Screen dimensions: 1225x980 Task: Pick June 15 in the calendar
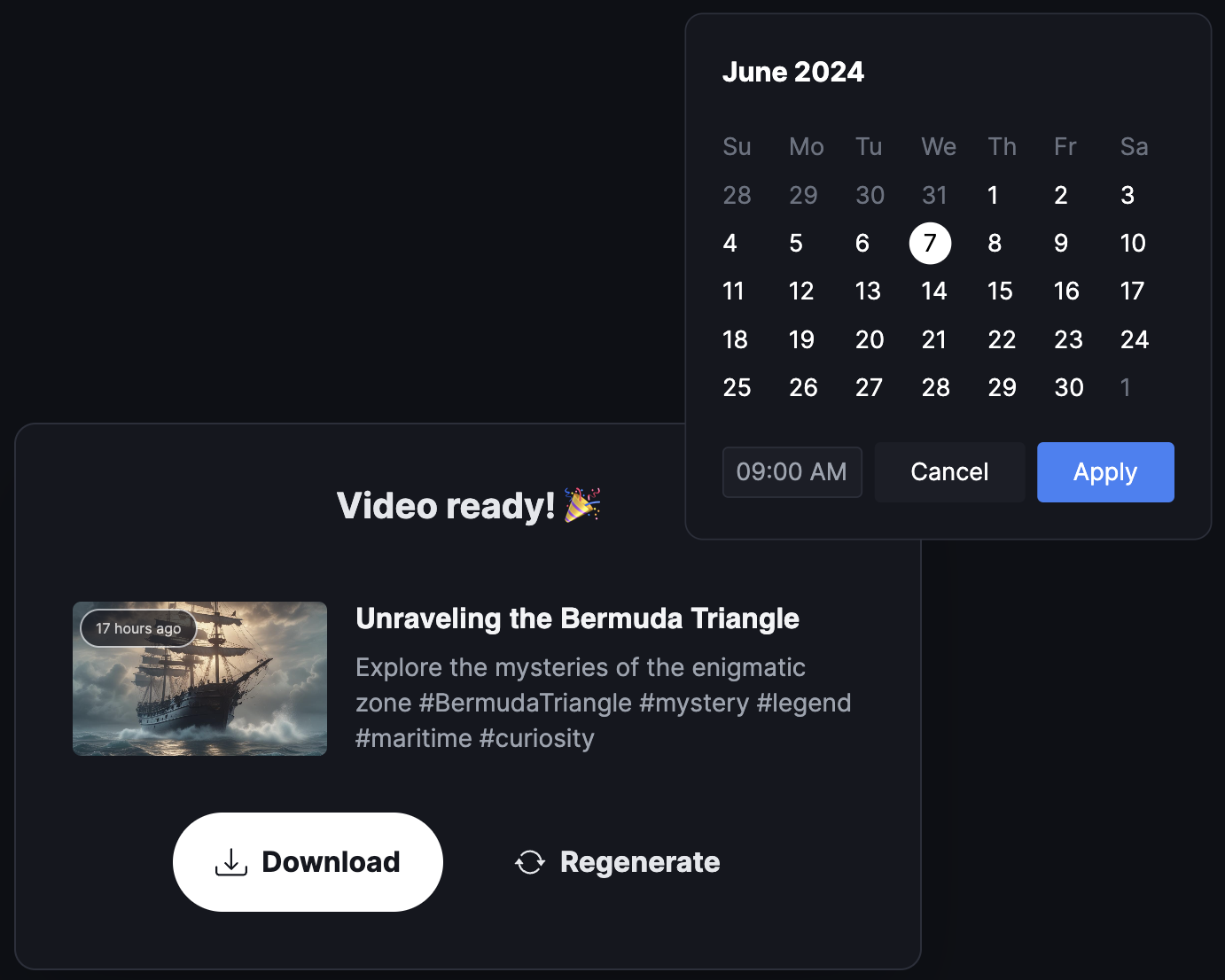pyautogui.click(x=1000, y=292)
